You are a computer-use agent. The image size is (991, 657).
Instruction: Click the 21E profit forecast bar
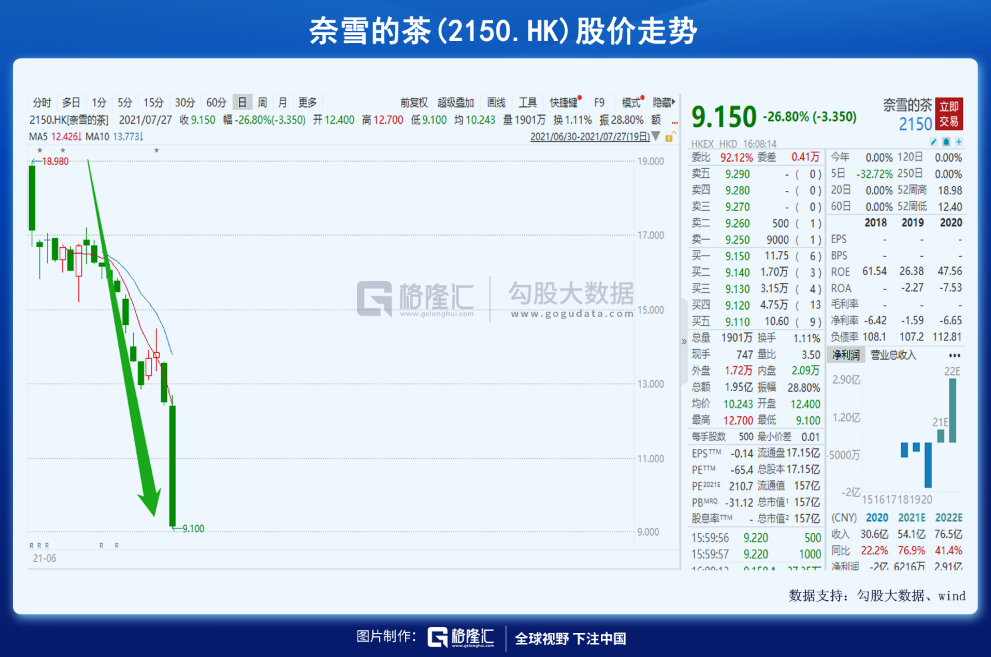coord(940,436)
